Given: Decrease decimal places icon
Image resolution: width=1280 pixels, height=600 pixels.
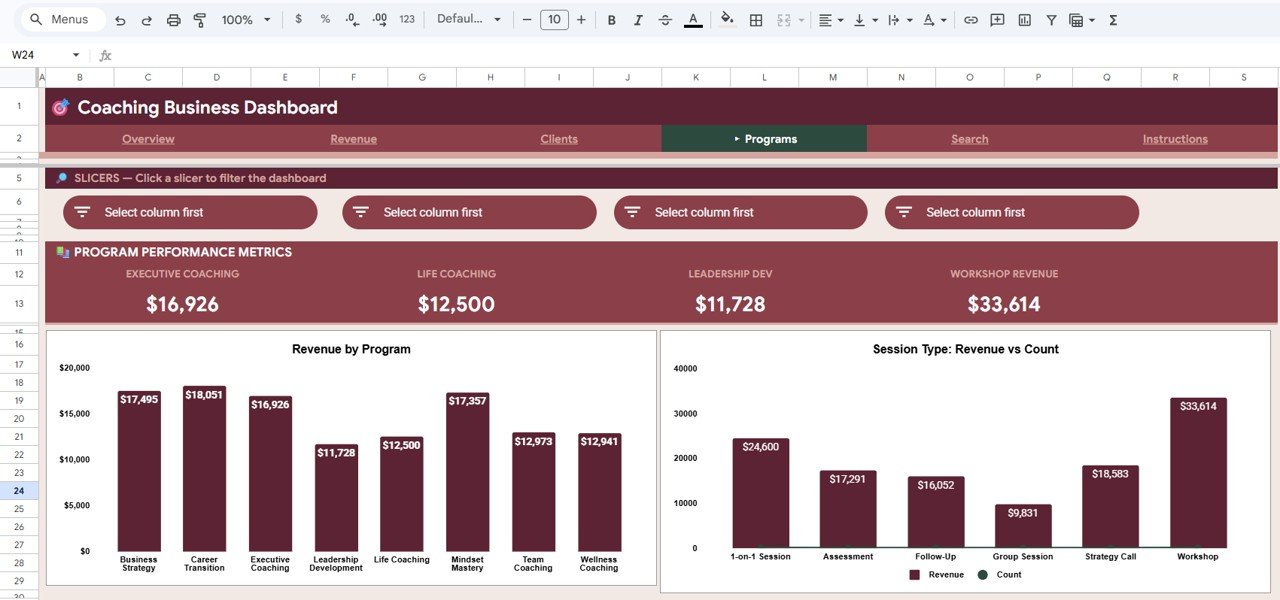Looking at the screenshot, I should pos(352,20).
